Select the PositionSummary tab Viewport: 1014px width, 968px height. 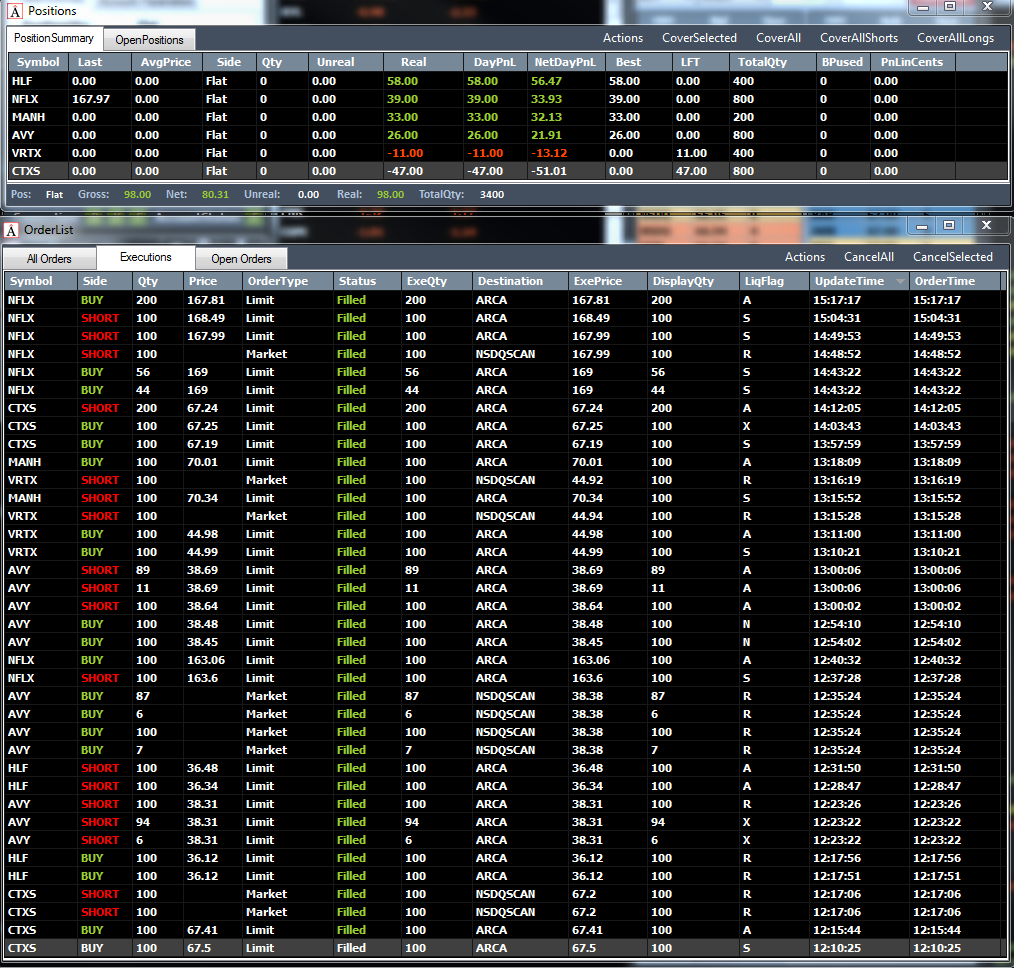pyautogui.click(x=55, y=39)
